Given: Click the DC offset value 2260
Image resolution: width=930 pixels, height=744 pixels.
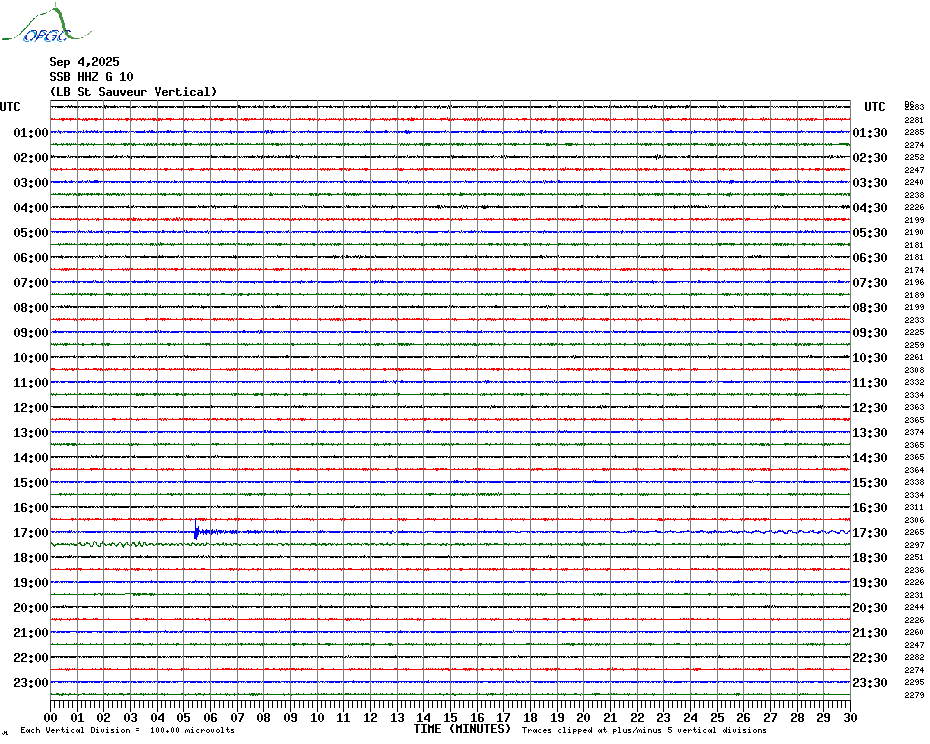Looking at the screenshot, I should [x=914, y=632].
